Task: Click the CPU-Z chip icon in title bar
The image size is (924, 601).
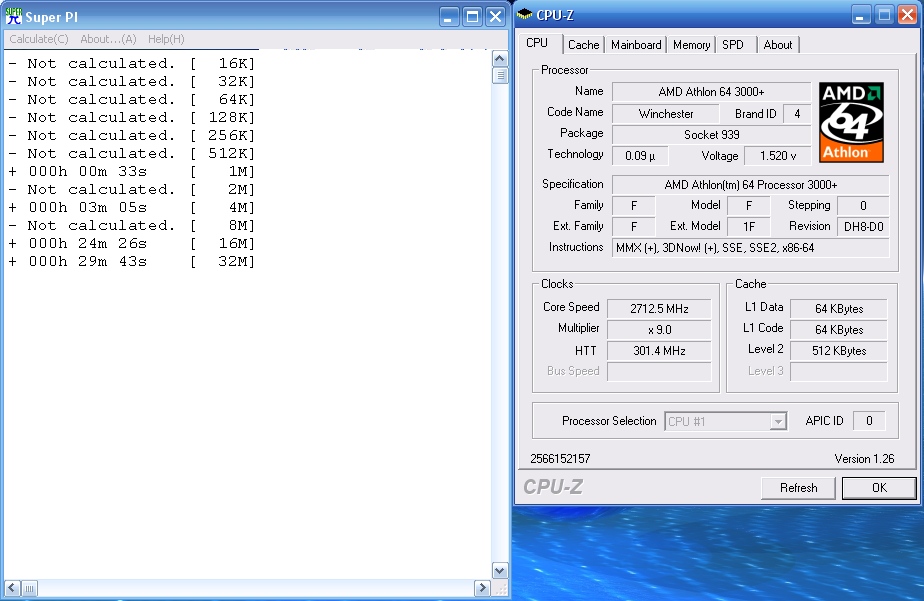Action: [524, 14]
